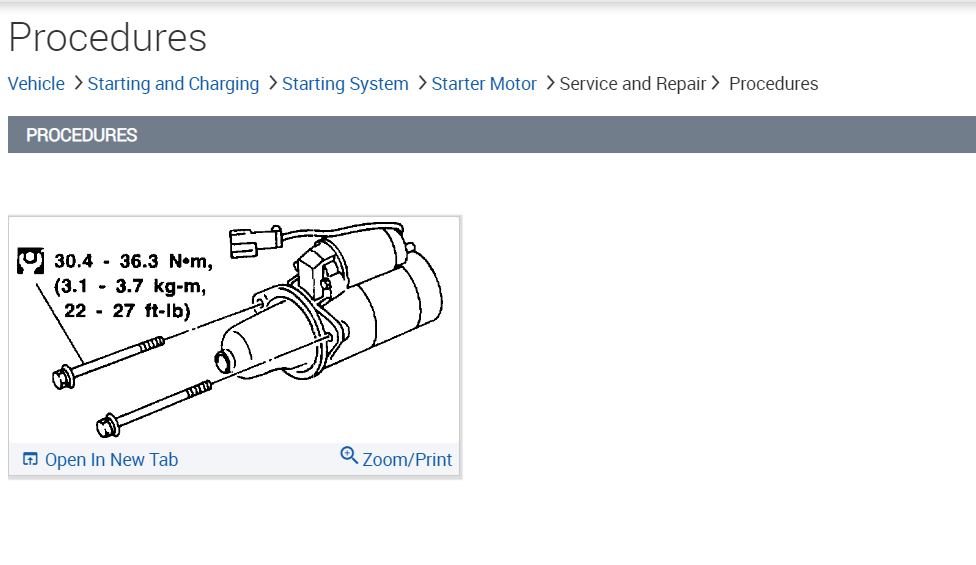Click the chevron before Starter Motor breadcrumb
Image resolution: width=976 pixels, height=565 pixels.
[x=421, y=84]
